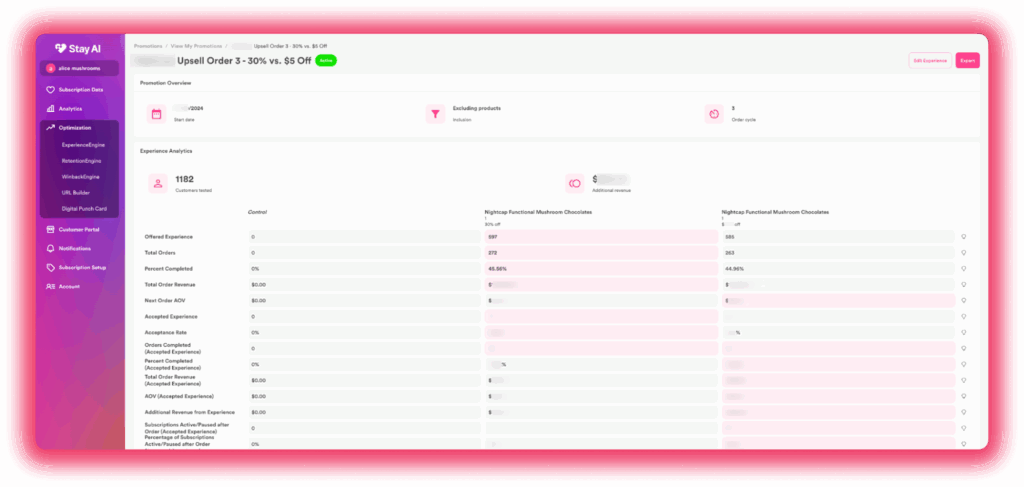Click lightbulb on Additional Revenue from Experience row
Viewport: 1024px width, 487px height.
963,413
